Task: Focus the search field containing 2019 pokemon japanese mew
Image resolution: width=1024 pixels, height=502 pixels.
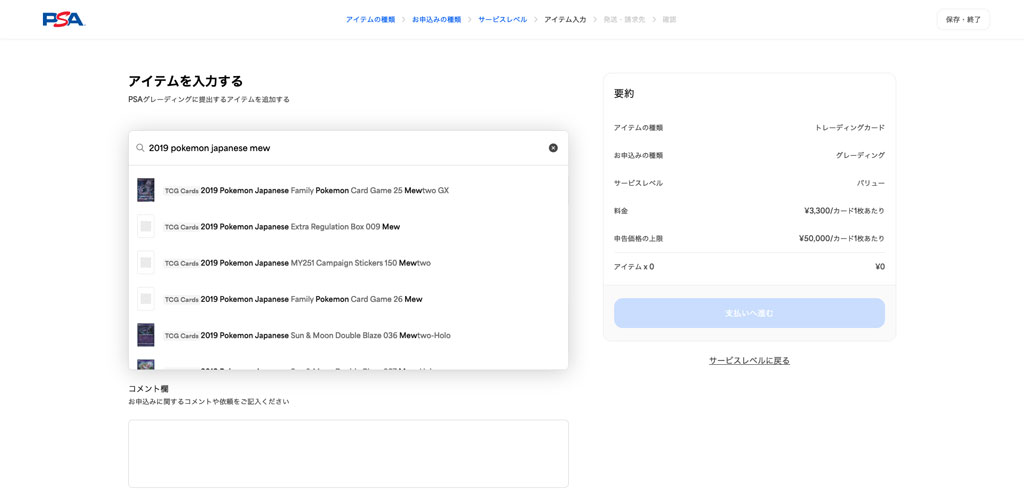Action: [x=348, y=148]
